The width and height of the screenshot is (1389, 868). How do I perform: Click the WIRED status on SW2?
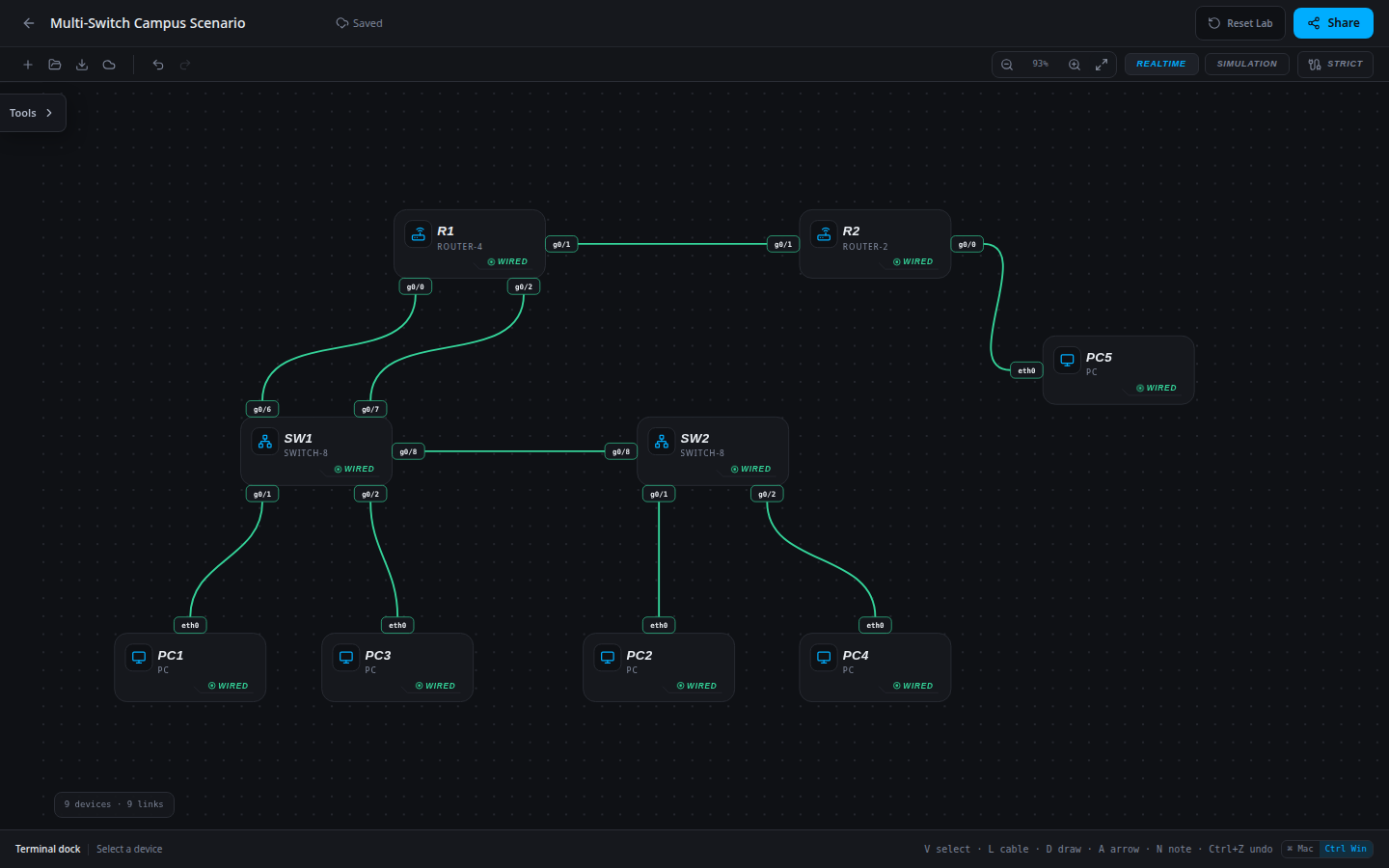tap(750, 470)
